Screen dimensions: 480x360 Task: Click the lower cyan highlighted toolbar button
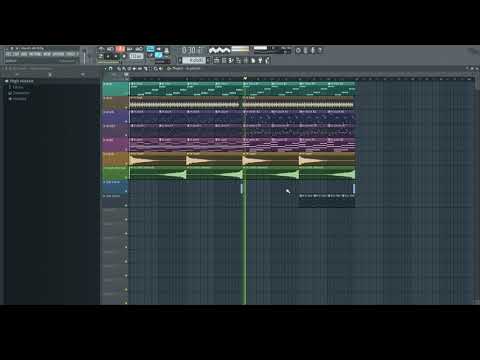click(x=158, y=55)
